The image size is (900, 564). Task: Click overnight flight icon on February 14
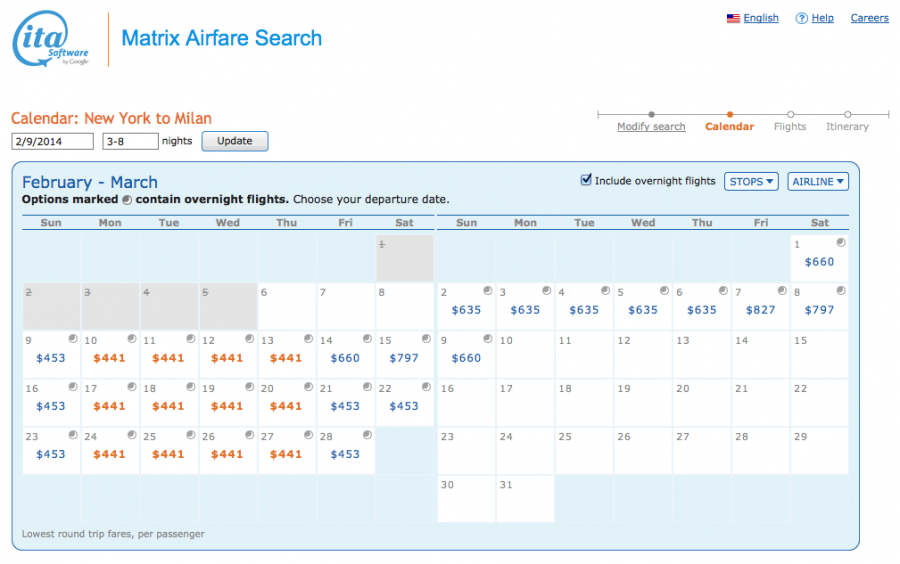[x=367, y=339]
